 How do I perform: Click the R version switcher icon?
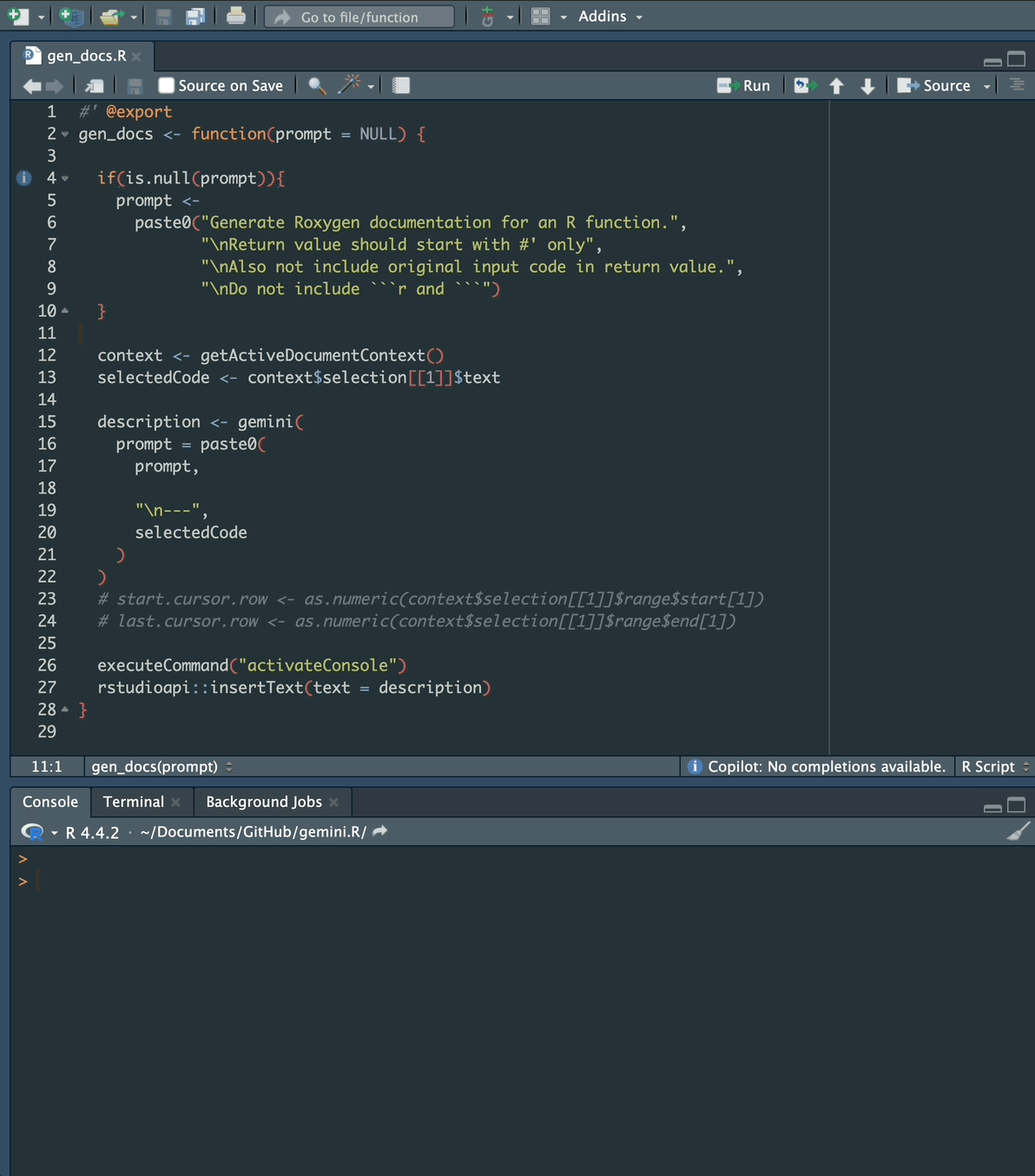[x=33, y=832]
